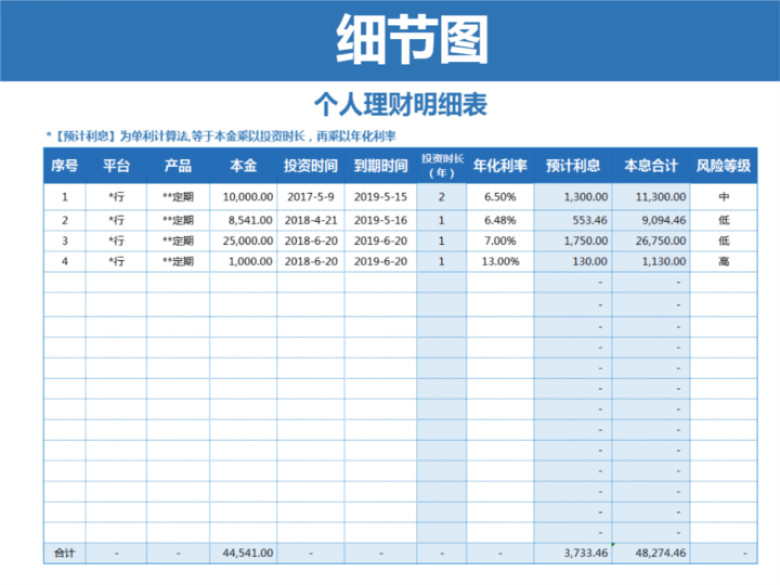The height and width of the screenshot is (585, 780).
Task: Select the 风险等级 column header
Action: coord(723,166)
